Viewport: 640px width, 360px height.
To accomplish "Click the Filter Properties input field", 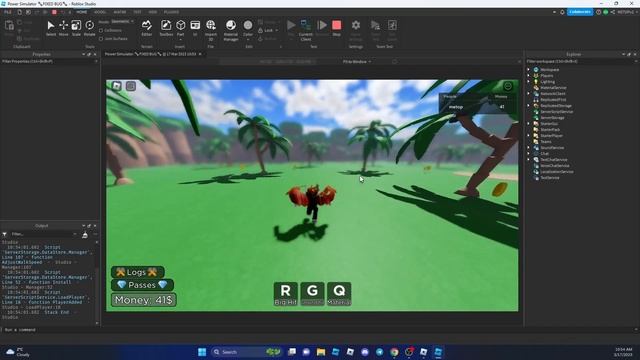I will 48,61.
